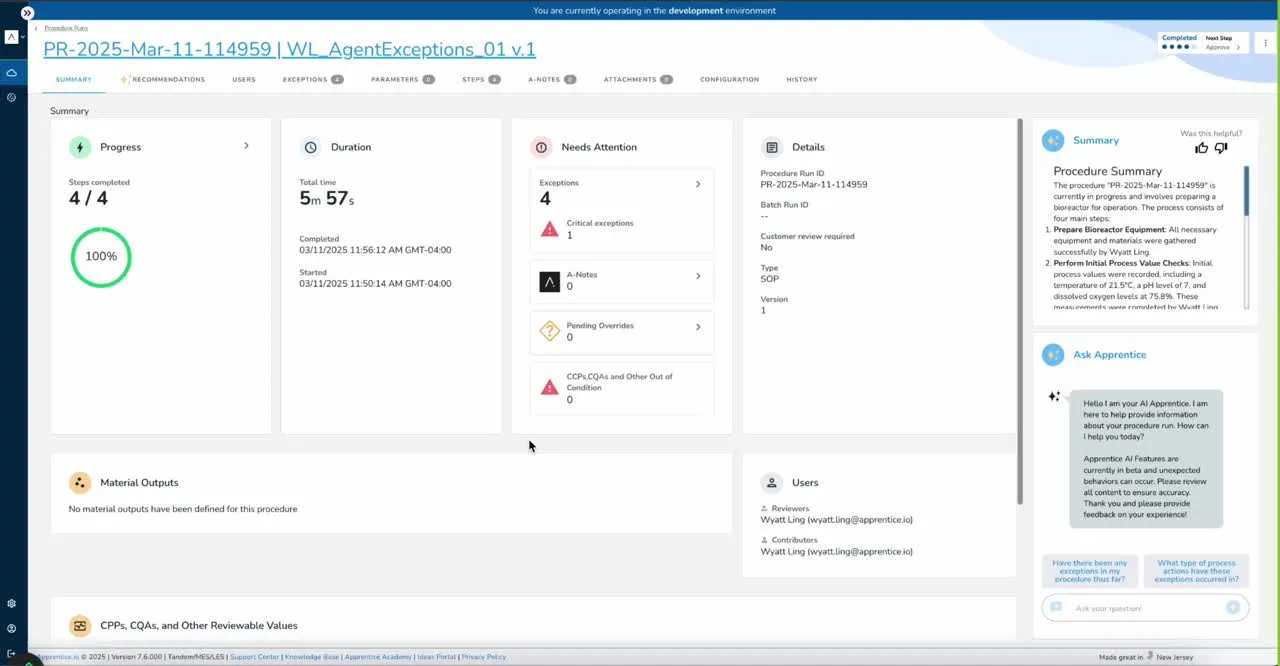Click the Users person icon
Viewport: 1280px width, 666px height.
tap(772, 483)
